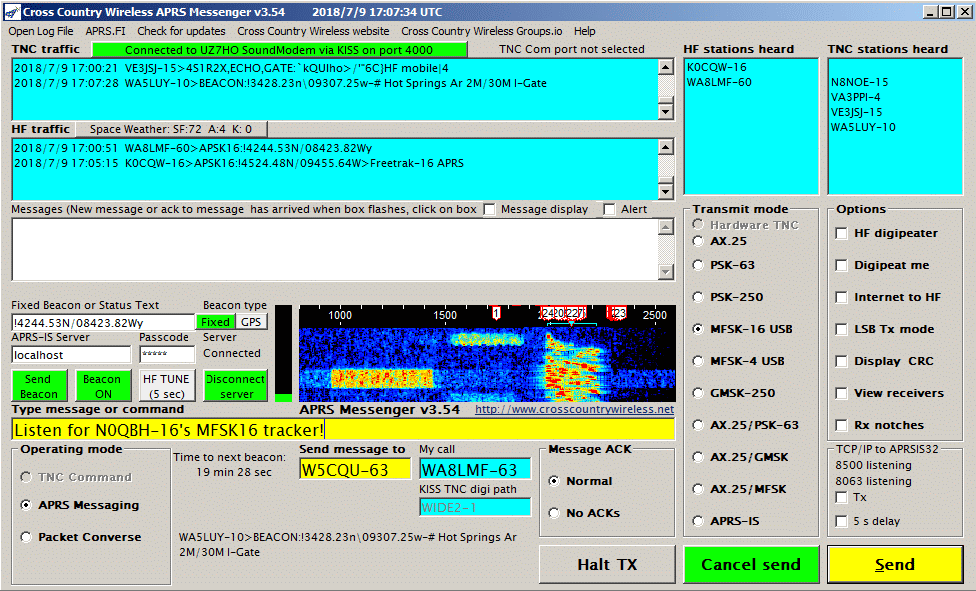The height and width of the screenshot is (591, 976).
Task: Select Fixed beacon type button
Action: point(215,322)
